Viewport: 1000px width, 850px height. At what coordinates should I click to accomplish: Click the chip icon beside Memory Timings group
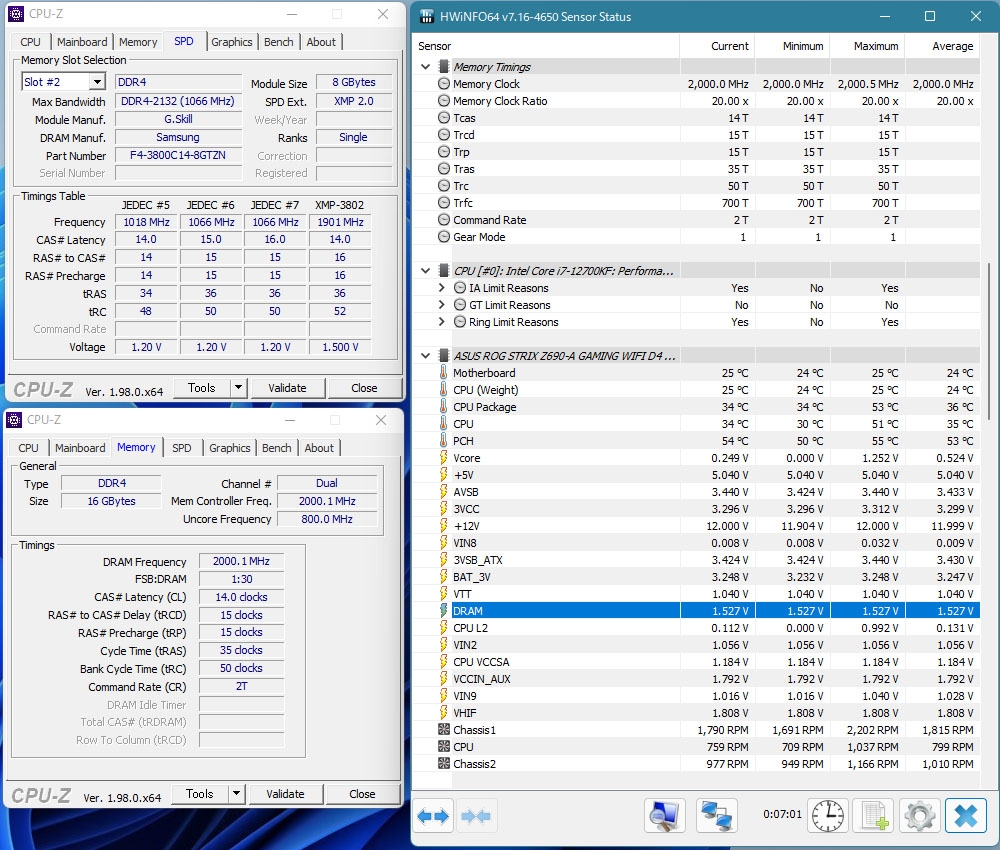444,66
